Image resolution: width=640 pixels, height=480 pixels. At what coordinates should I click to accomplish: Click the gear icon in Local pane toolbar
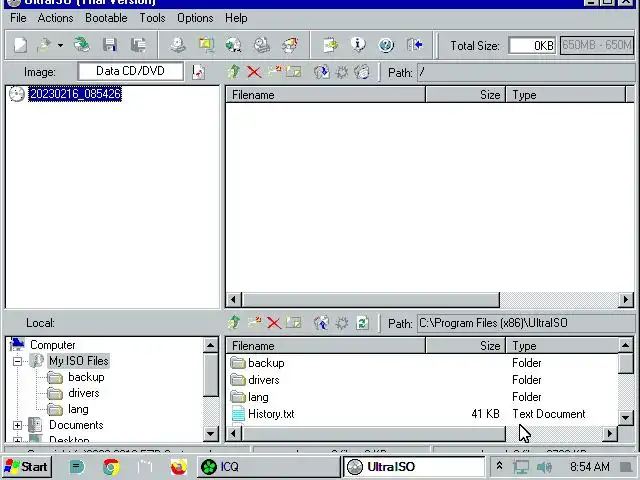[342, 323]
